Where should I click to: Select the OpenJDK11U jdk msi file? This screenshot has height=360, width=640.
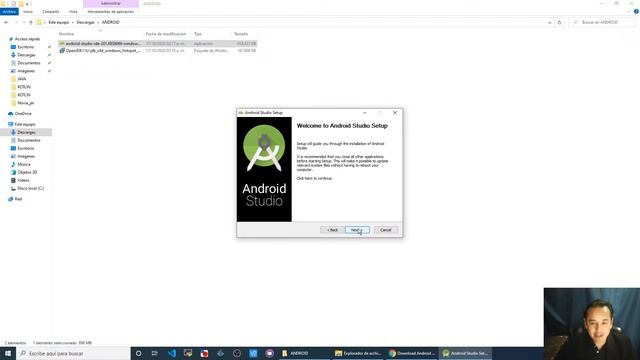[x=157, y=51]
